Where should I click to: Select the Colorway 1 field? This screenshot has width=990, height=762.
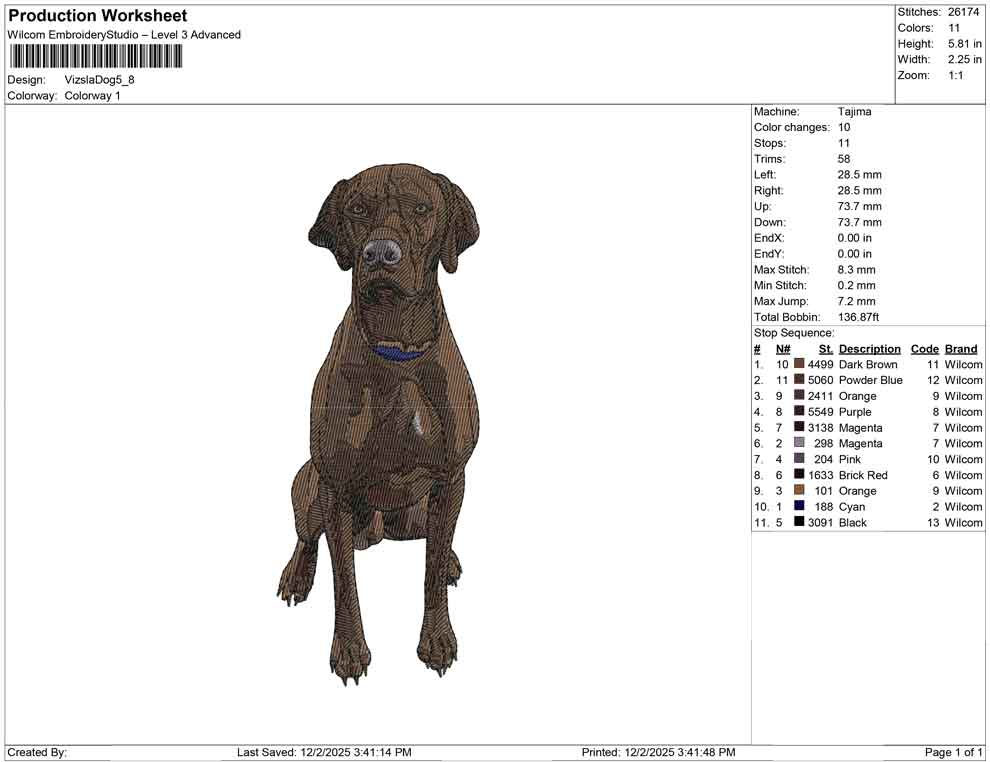[95, 96]
